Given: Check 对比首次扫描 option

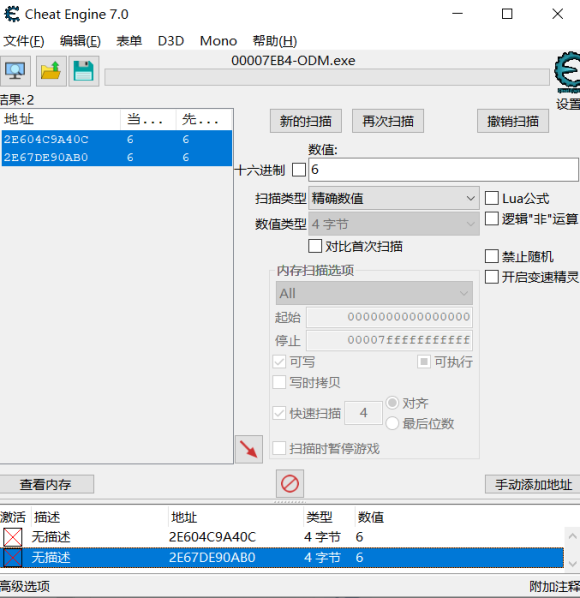Looking at the screenshot, I should 315,246.
